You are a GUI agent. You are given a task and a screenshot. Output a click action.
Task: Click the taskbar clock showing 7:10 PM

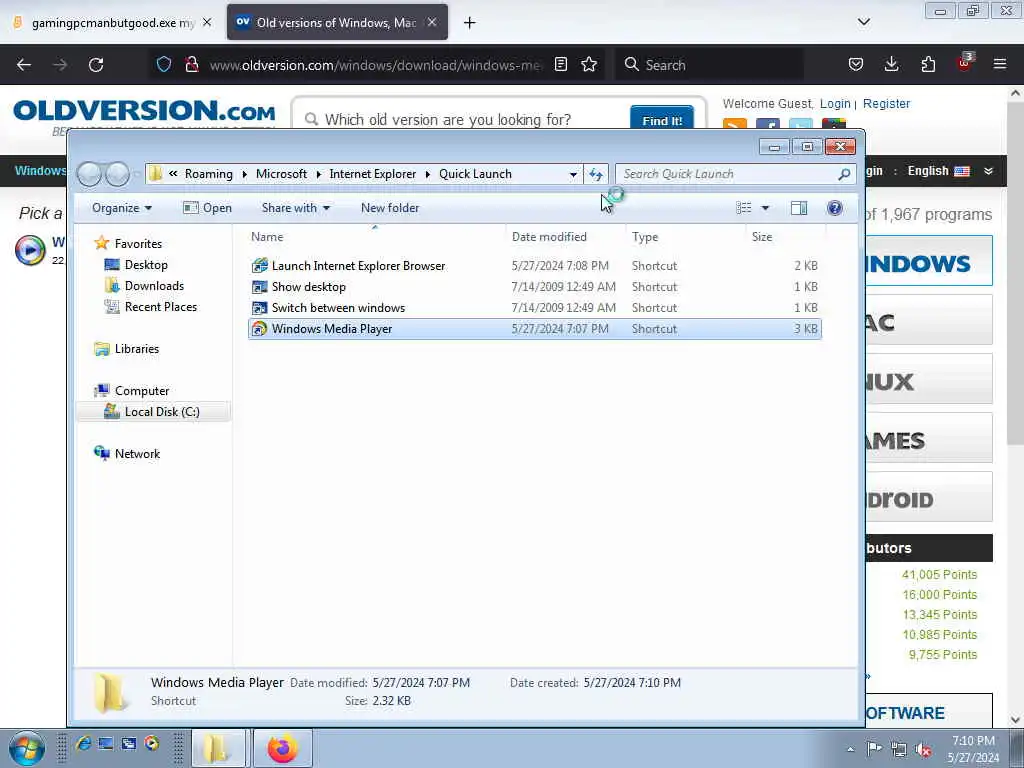click(973, 749)
